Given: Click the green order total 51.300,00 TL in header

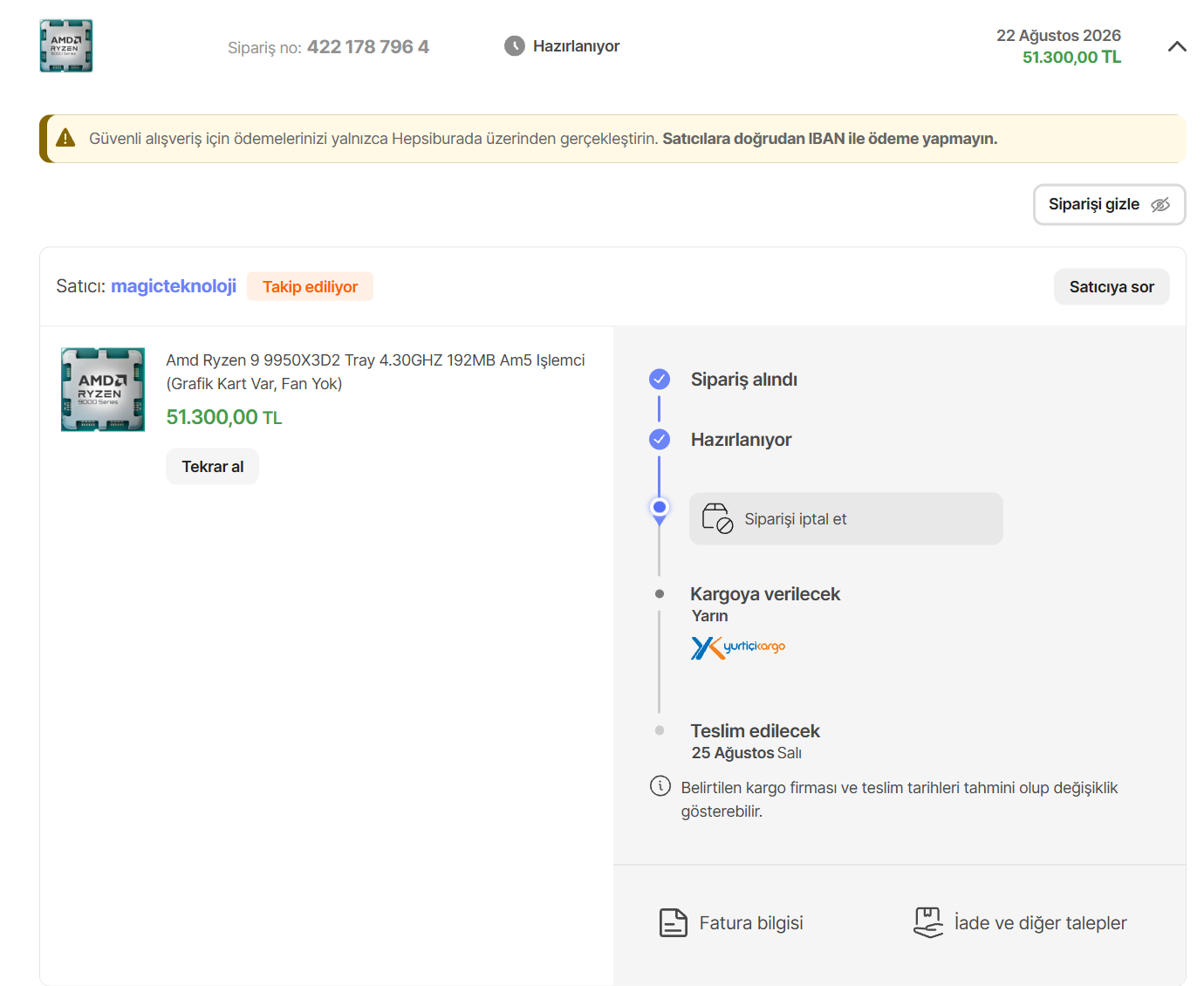Looking at the screenshot, I should [1071, 58].
